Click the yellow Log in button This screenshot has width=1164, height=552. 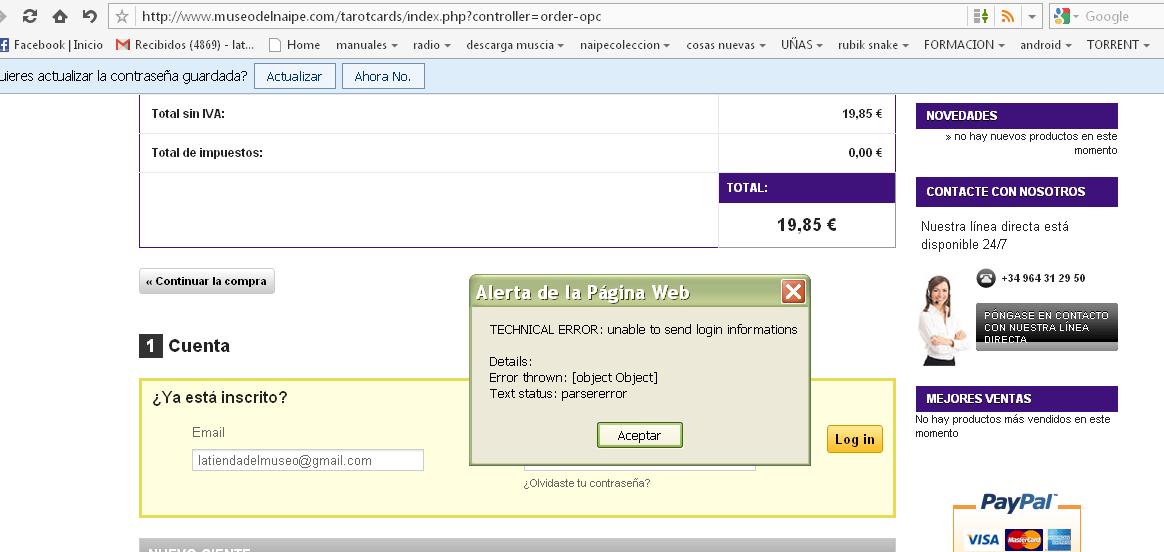tap(854, 439)
